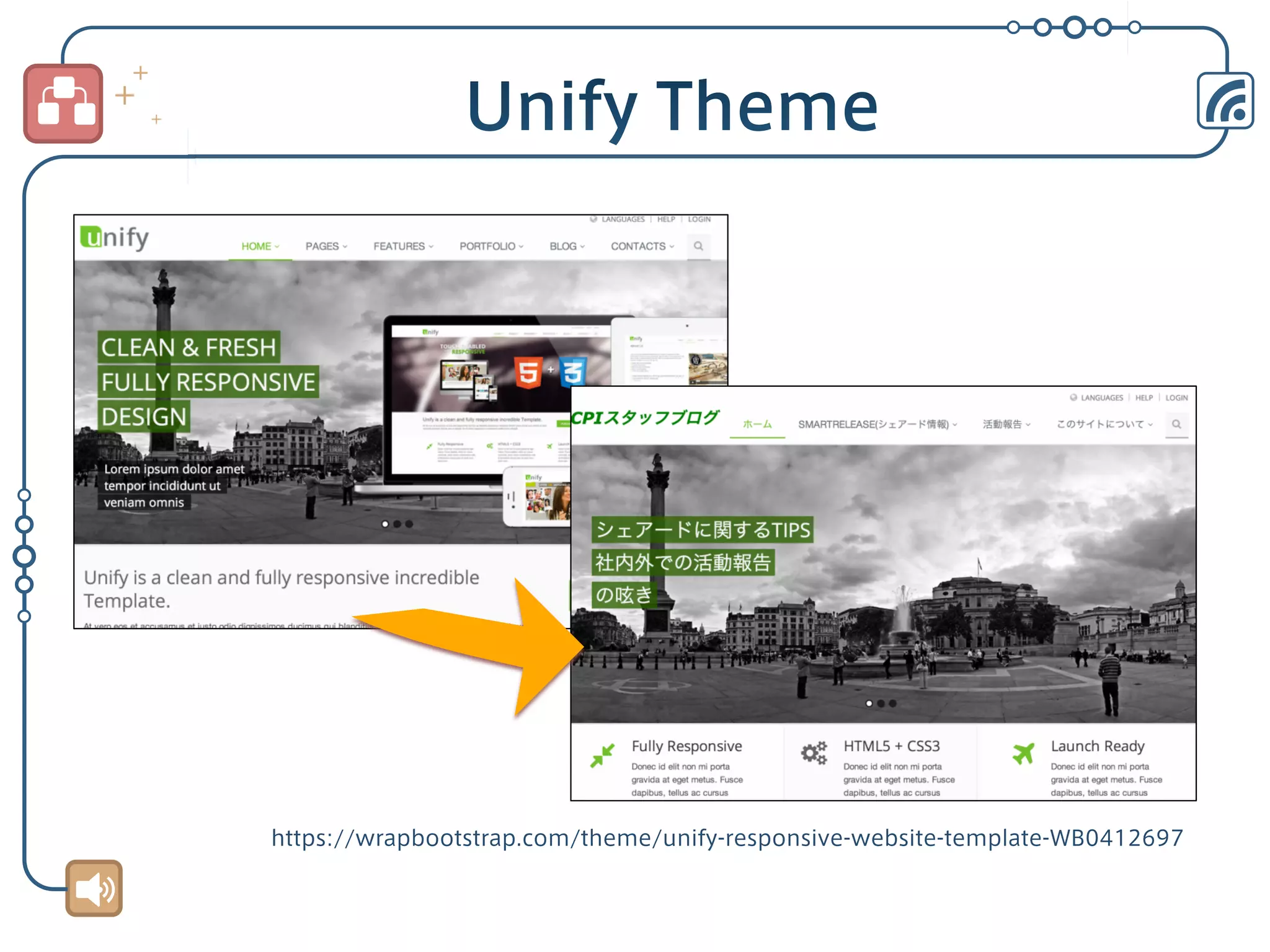
Task: Click HELP link in CPI blog top bar
Action: (1144, 398)
